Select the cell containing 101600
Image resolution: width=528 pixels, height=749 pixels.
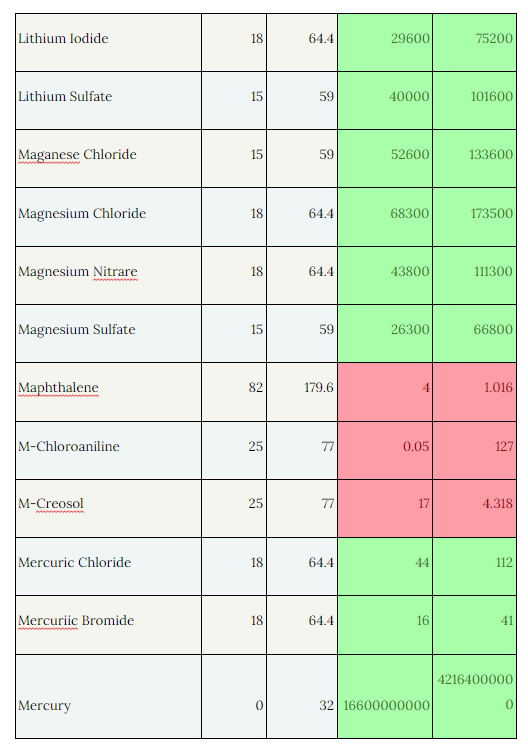click(x=474, y=101)
